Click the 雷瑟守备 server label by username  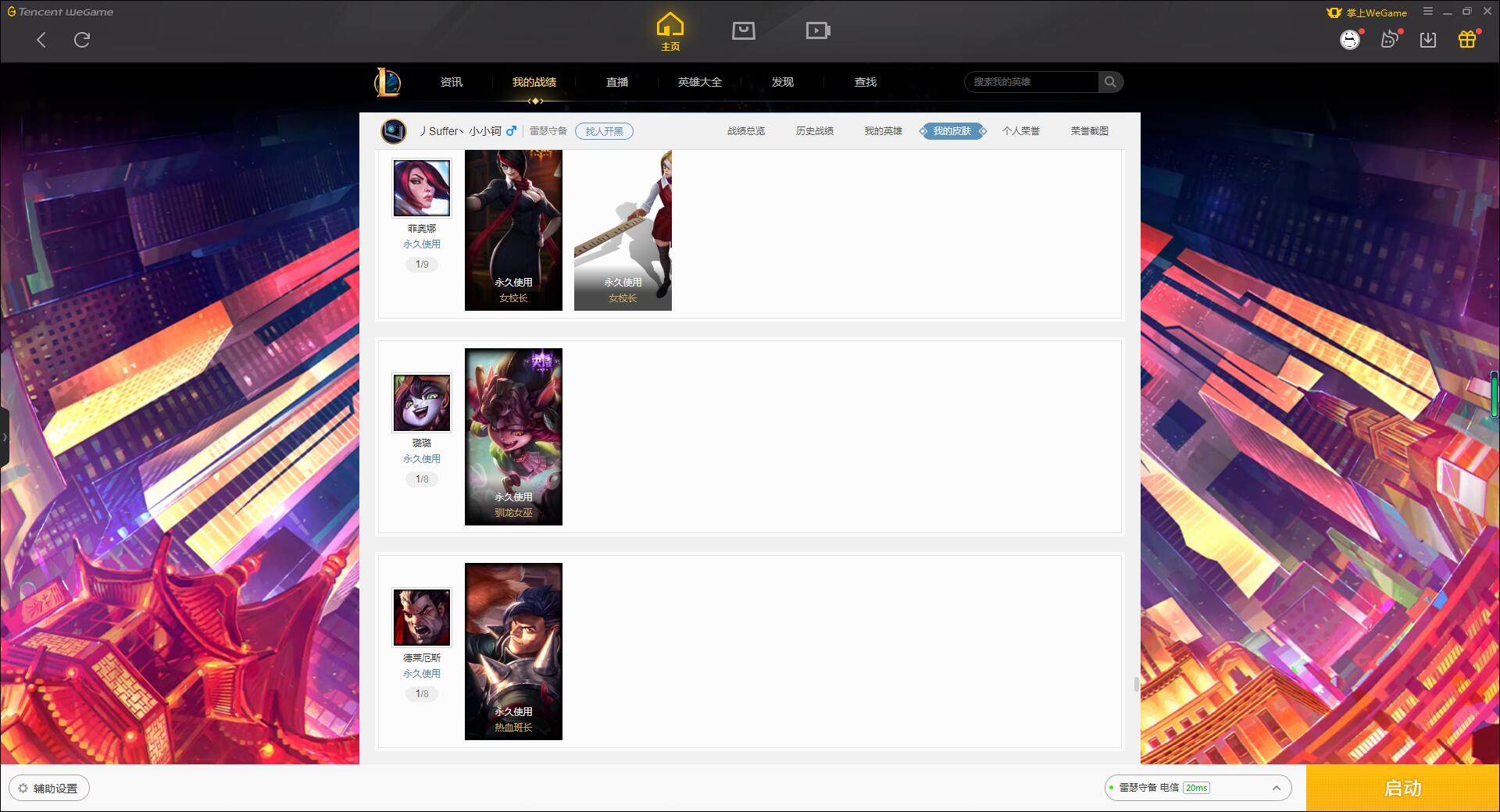tap(548, 131)
